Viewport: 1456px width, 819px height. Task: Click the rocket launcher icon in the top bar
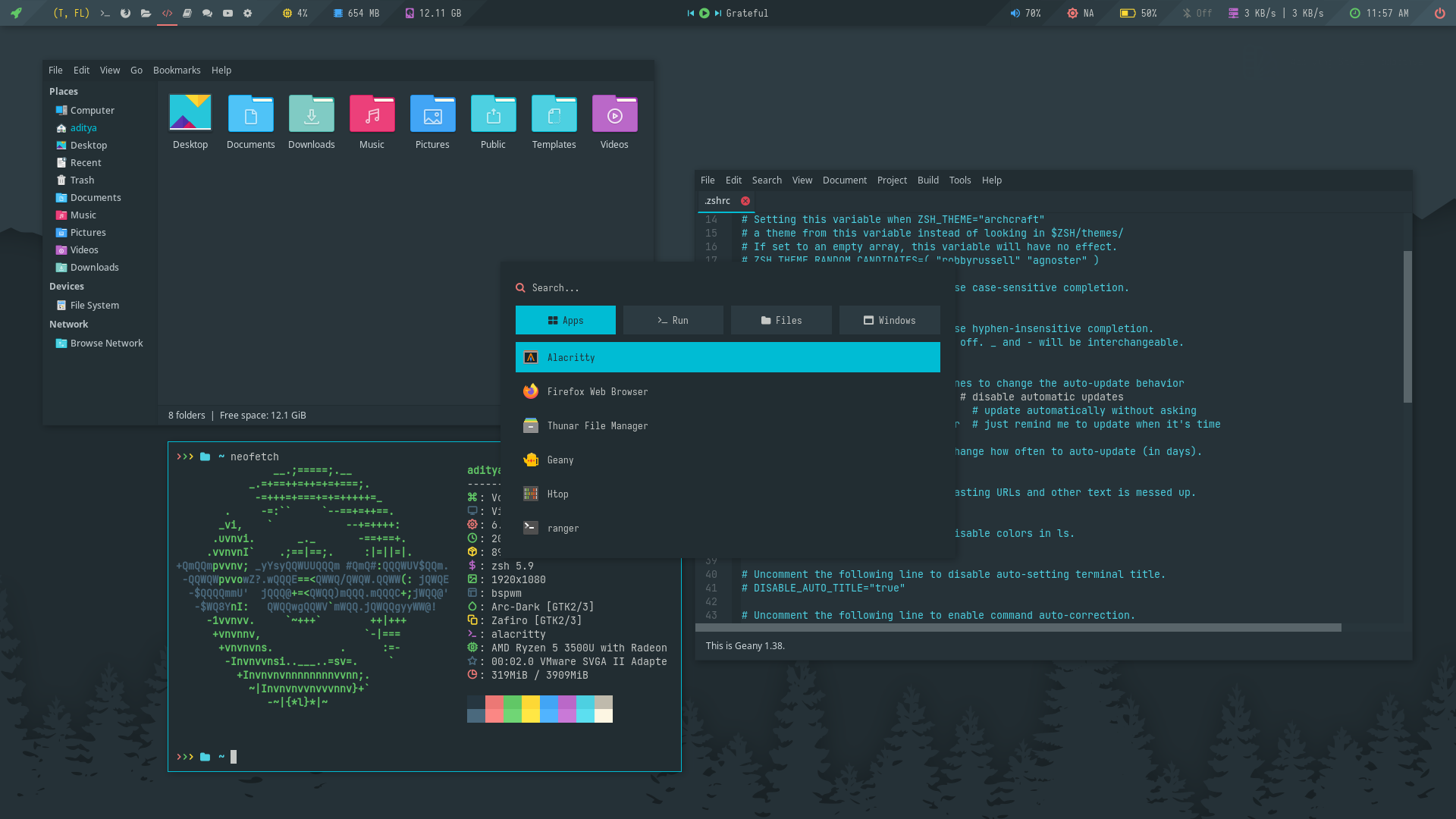[x=16, y=13]
